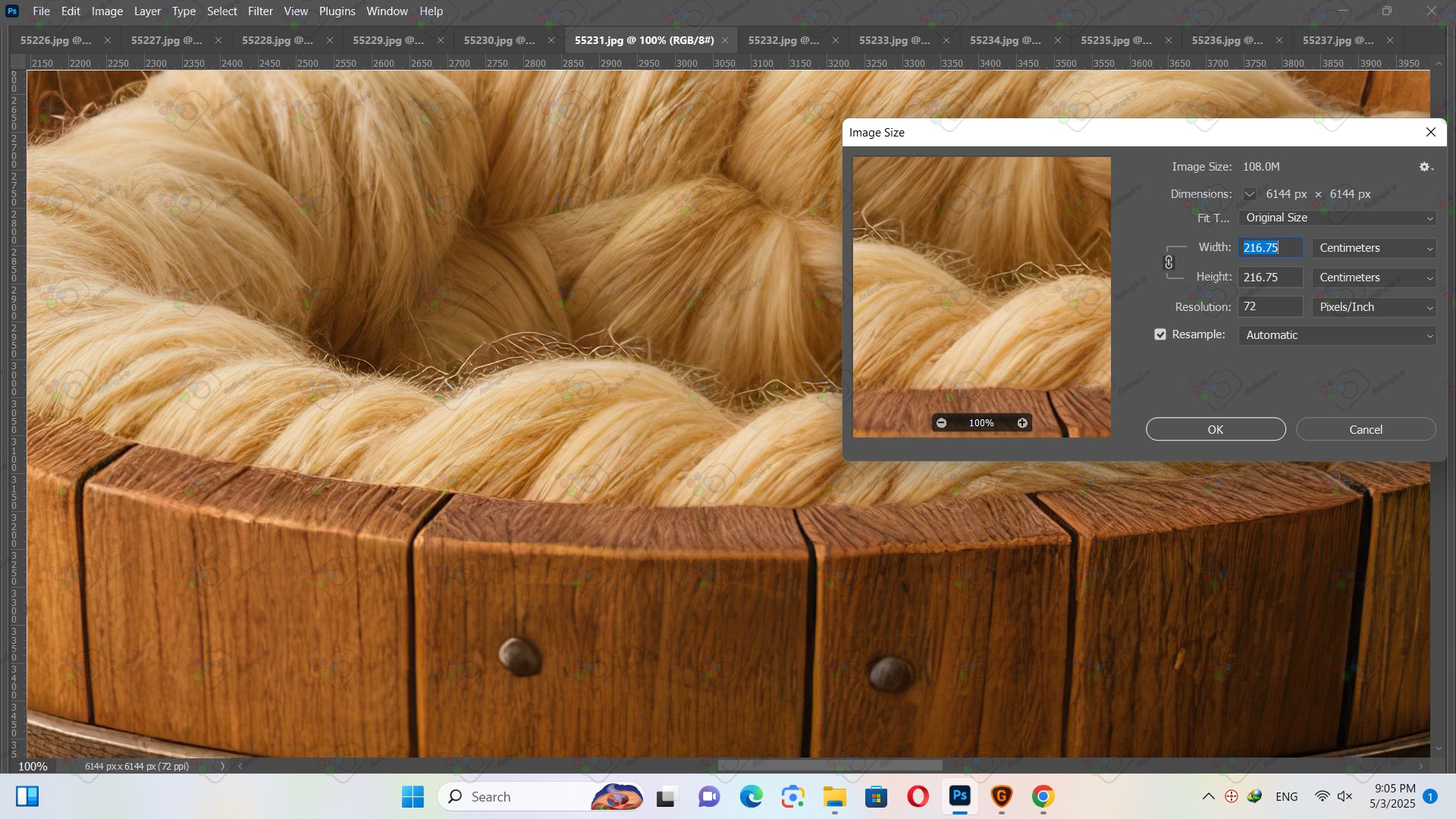Click the horizontal canvas scrollbar thumb
The image size is (1456, 819).
point(830,766)
